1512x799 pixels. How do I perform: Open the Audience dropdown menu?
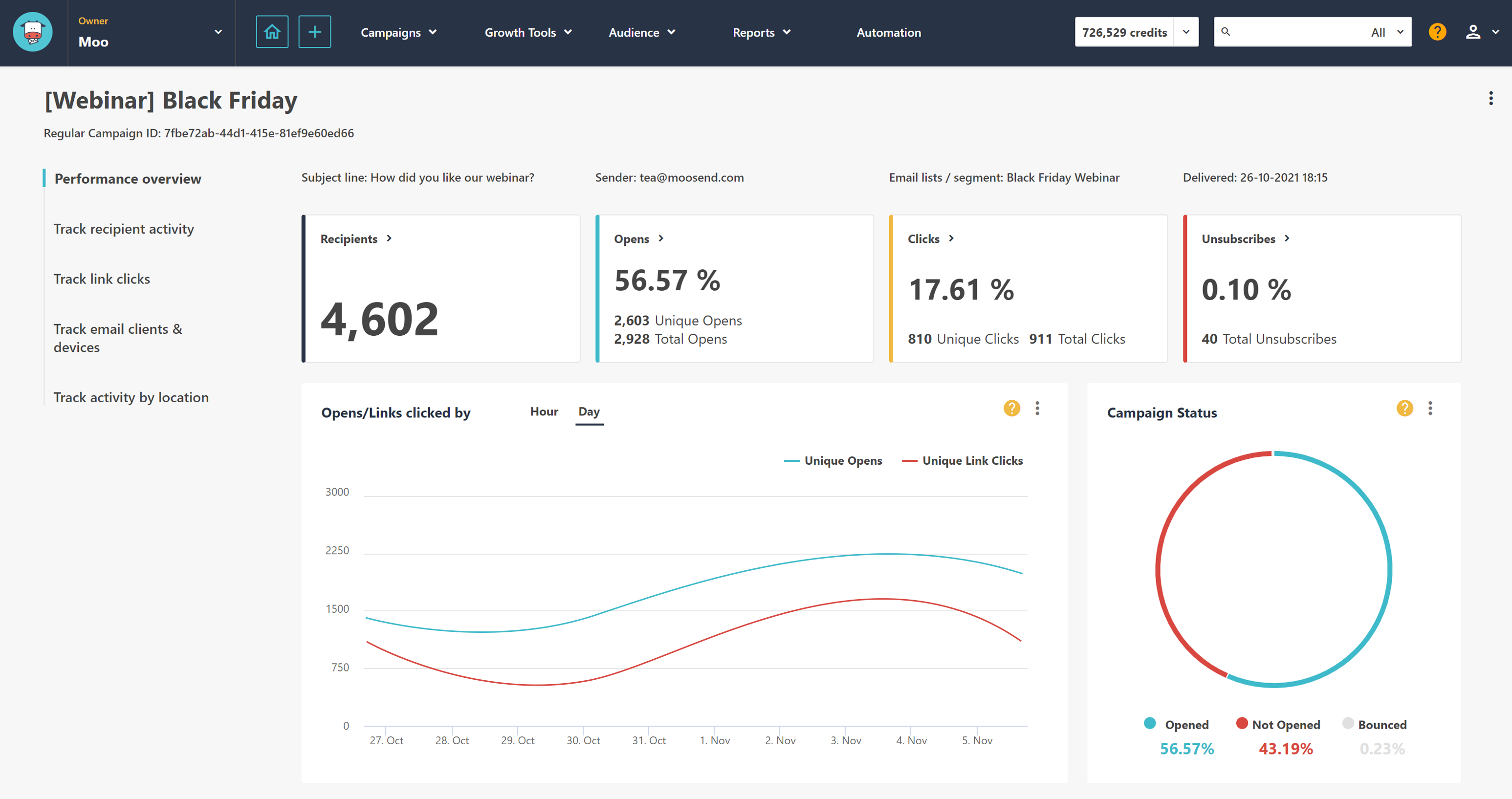click(x=641, y=32)
